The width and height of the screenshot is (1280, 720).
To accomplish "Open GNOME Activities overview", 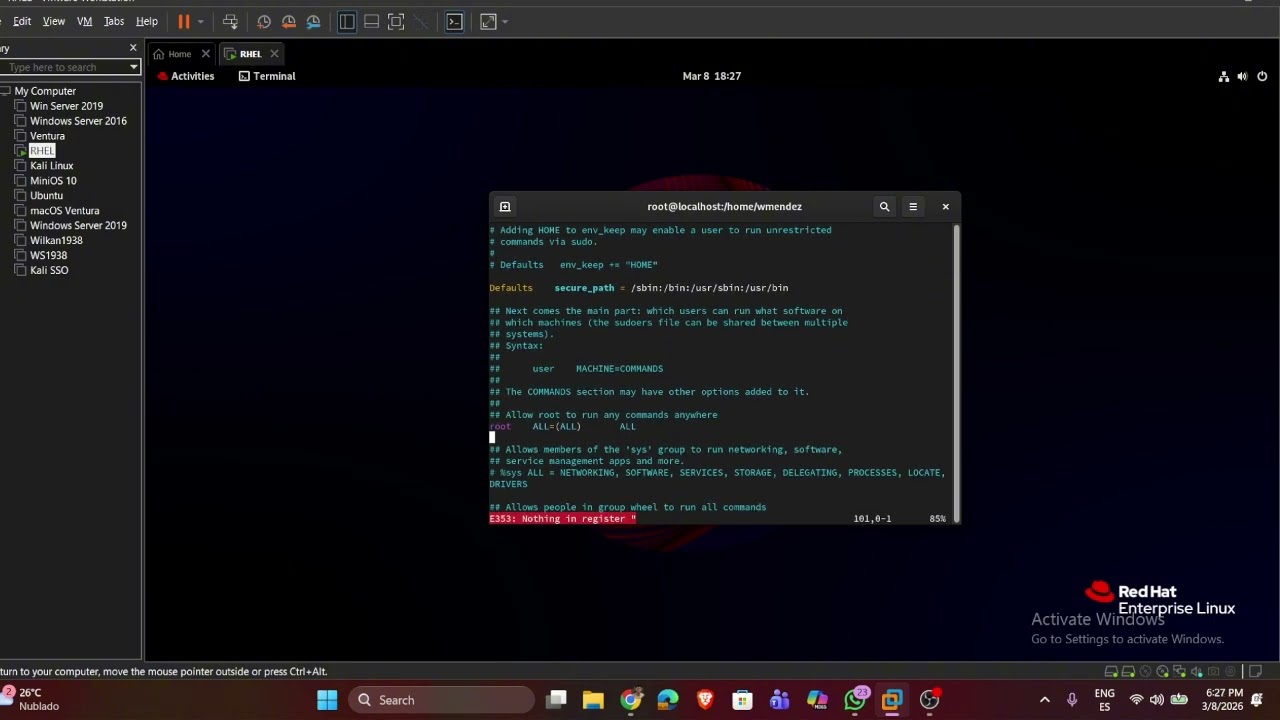I will 186,76.
